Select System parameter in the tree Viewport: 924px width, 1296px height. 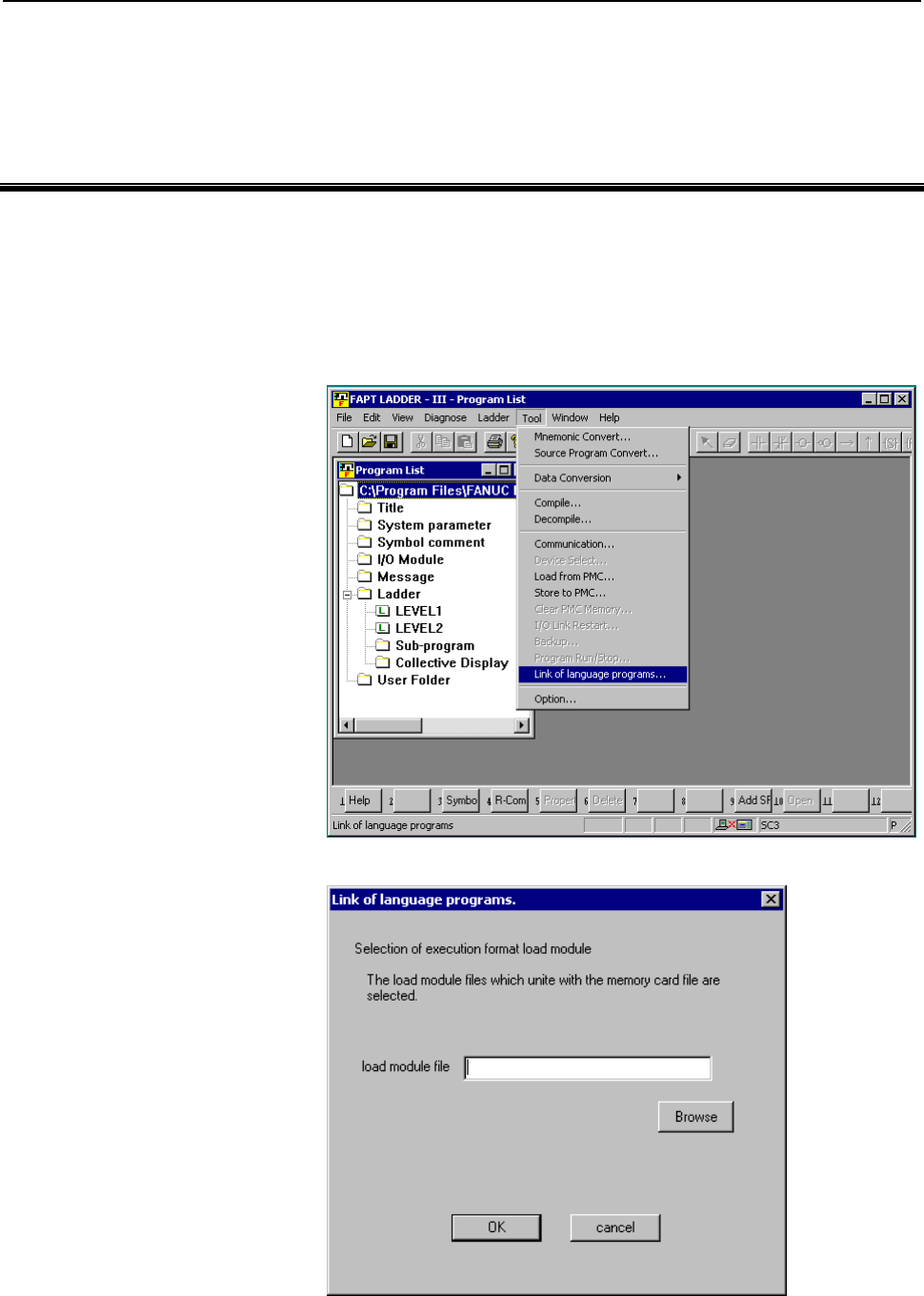(434, 525)
